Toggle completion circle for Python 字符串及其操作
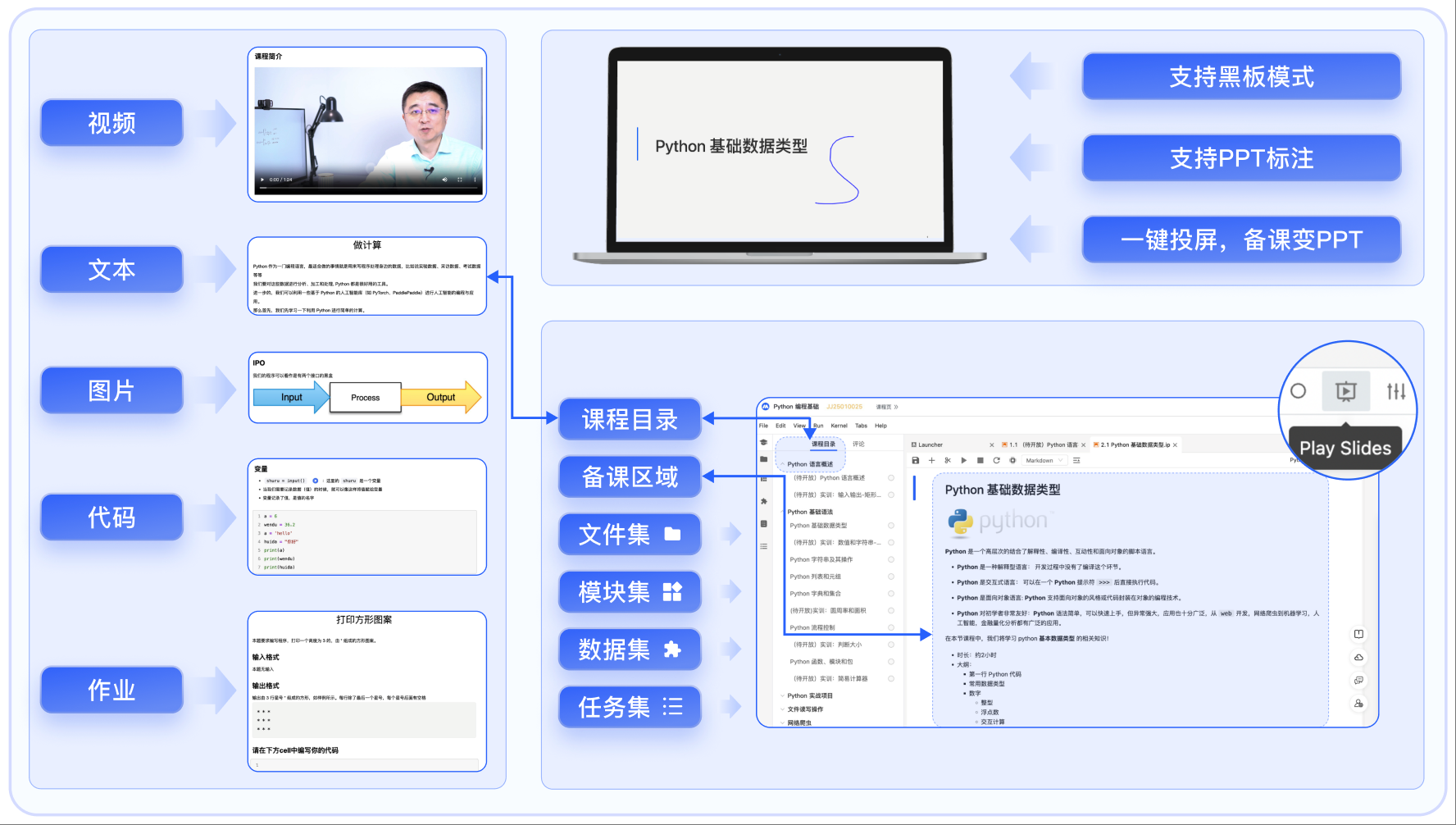This screenshot has height=825, width=1456. (x=891, y=560)
